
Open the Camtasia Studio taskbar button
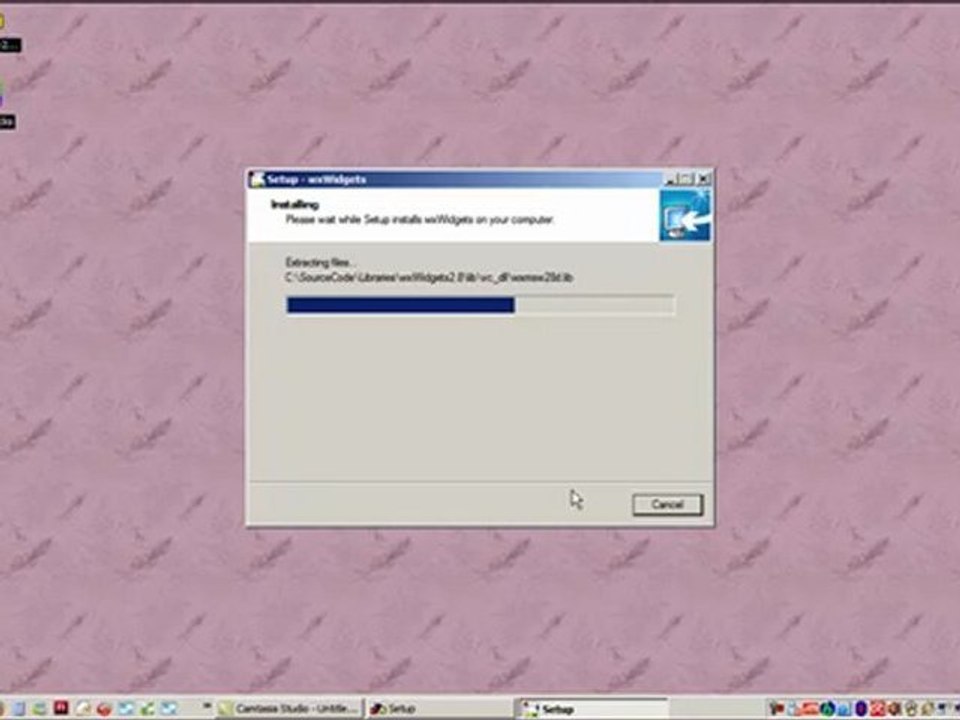290,708
